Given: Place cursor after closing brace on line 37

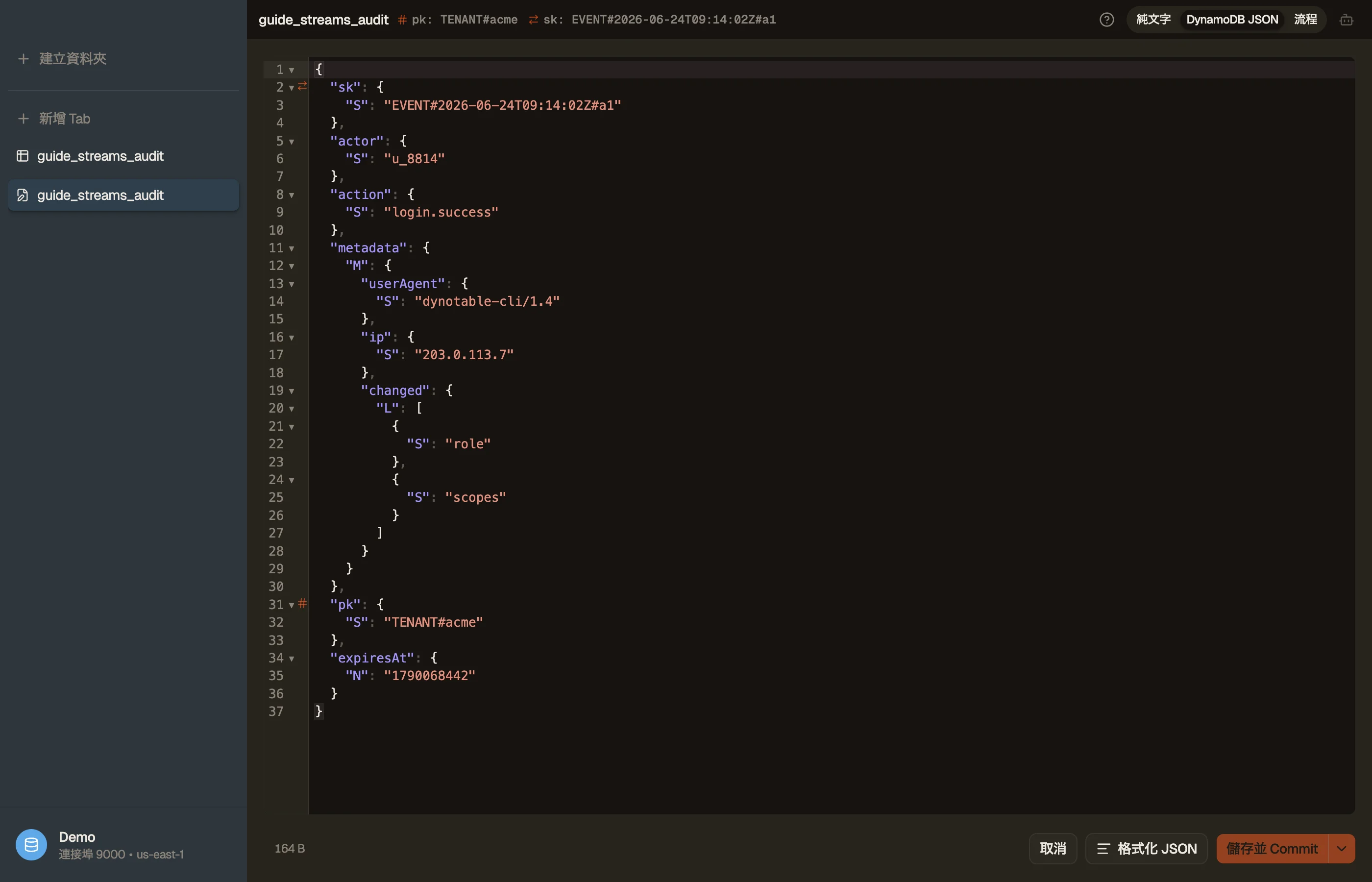Looking at the screenshot, I should 324,711.
